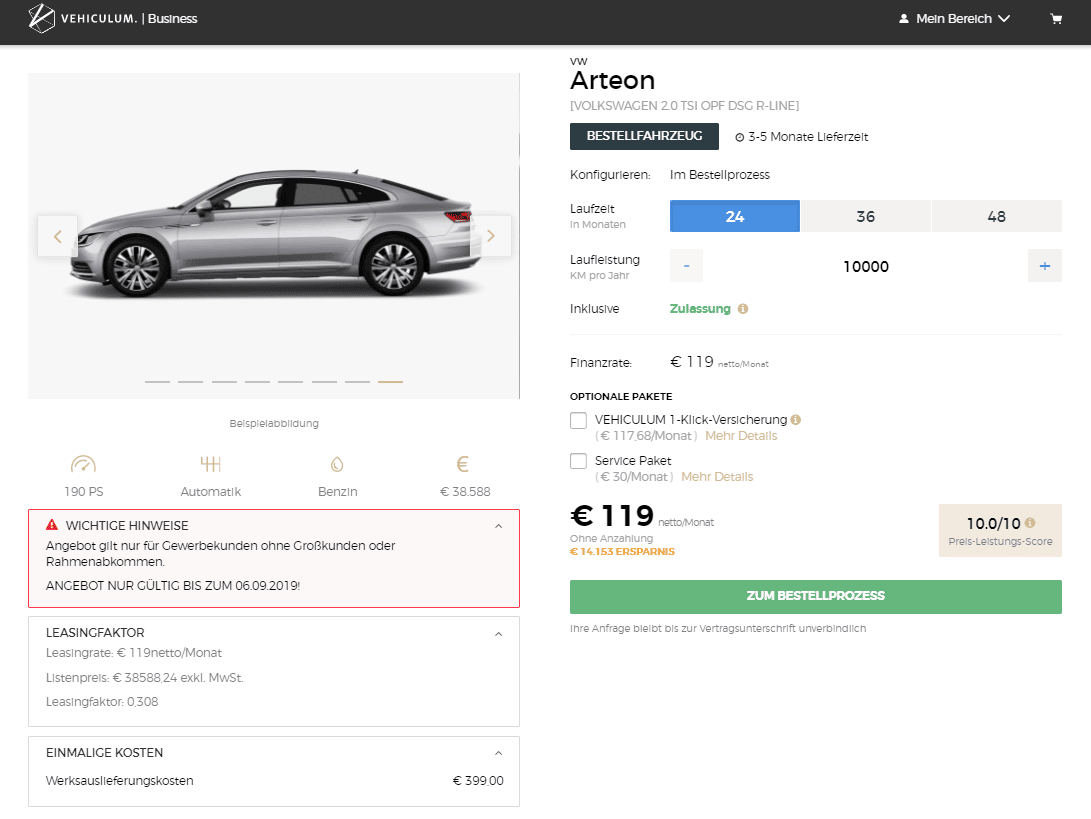Show next car image
The width and height of the screenshot is (1091, 819).
491,236
